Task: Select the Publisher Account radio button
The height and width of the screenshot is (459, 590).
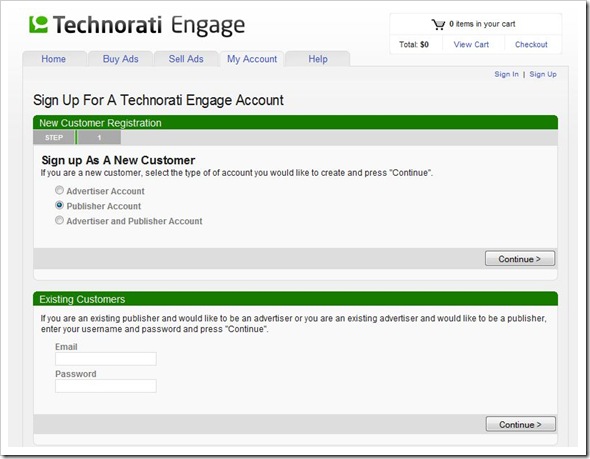Action: pyautogui.click(x=59, y=205)
